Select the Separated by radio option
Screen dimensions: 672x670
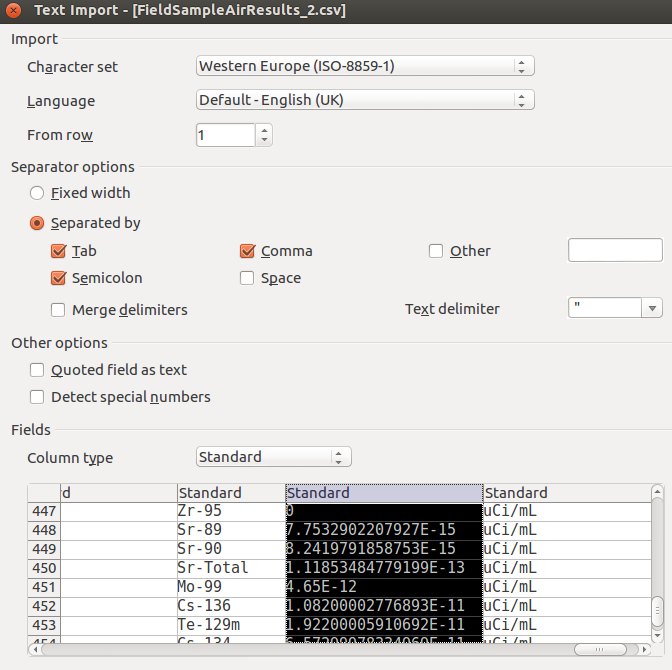(38, 223)
